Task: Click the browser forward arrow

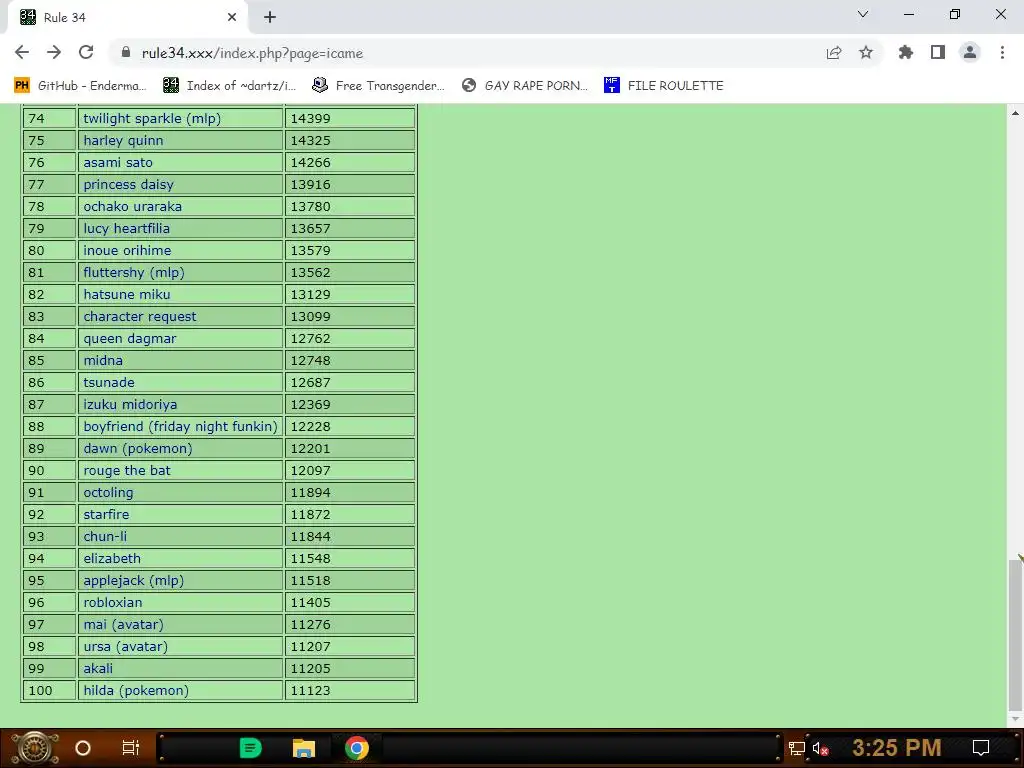Action: click(x=54, y=53)
